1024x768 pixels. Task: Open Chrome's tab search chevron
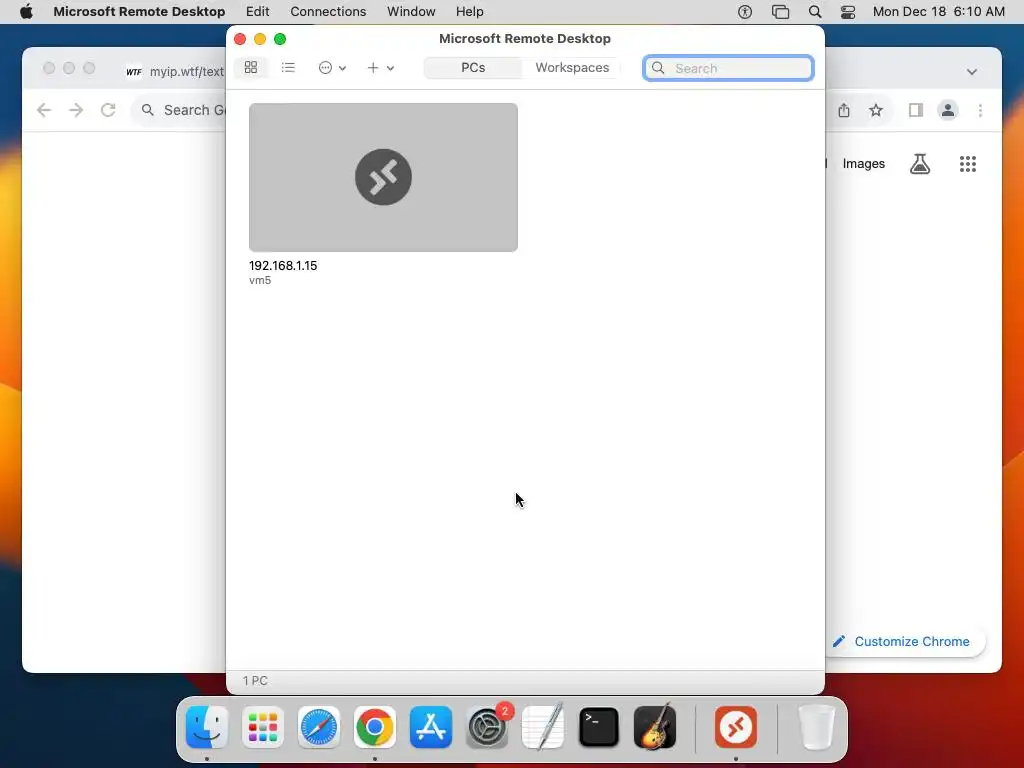point(972,72)
